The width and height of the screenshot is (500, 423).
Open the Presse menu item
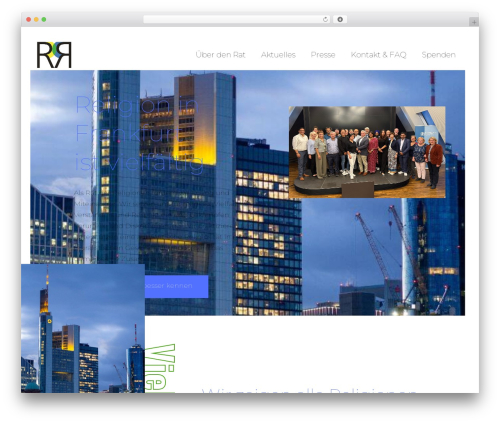[323, 55]
